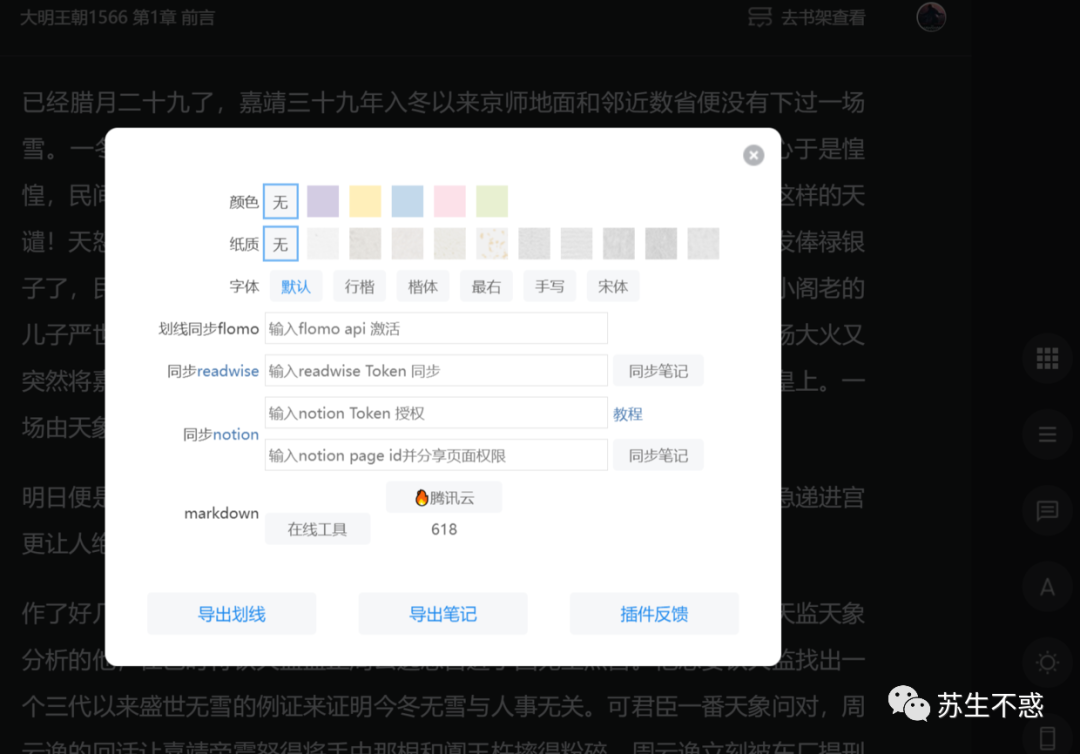
Task: Click the 导出笔记 button
Action: (443, 614)
